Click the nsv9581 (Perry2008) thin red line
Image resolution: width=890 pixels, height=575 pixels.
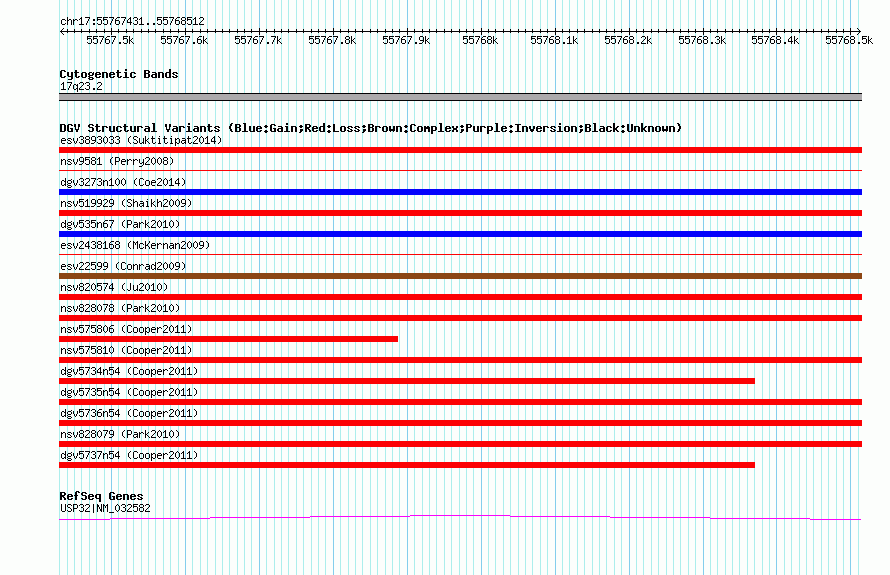tap(460, 170)
